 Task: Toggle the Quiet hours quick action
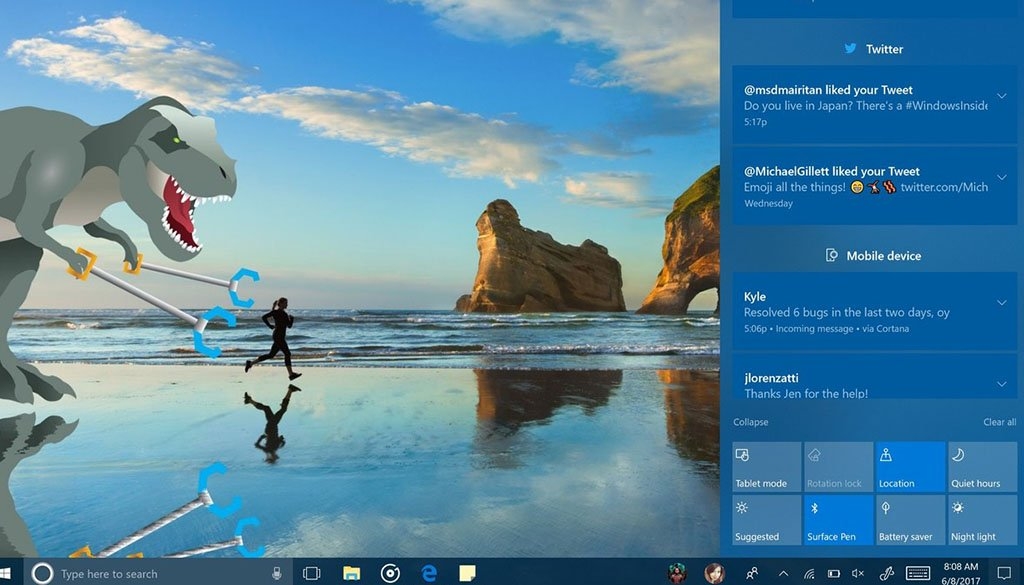point(982,467)
